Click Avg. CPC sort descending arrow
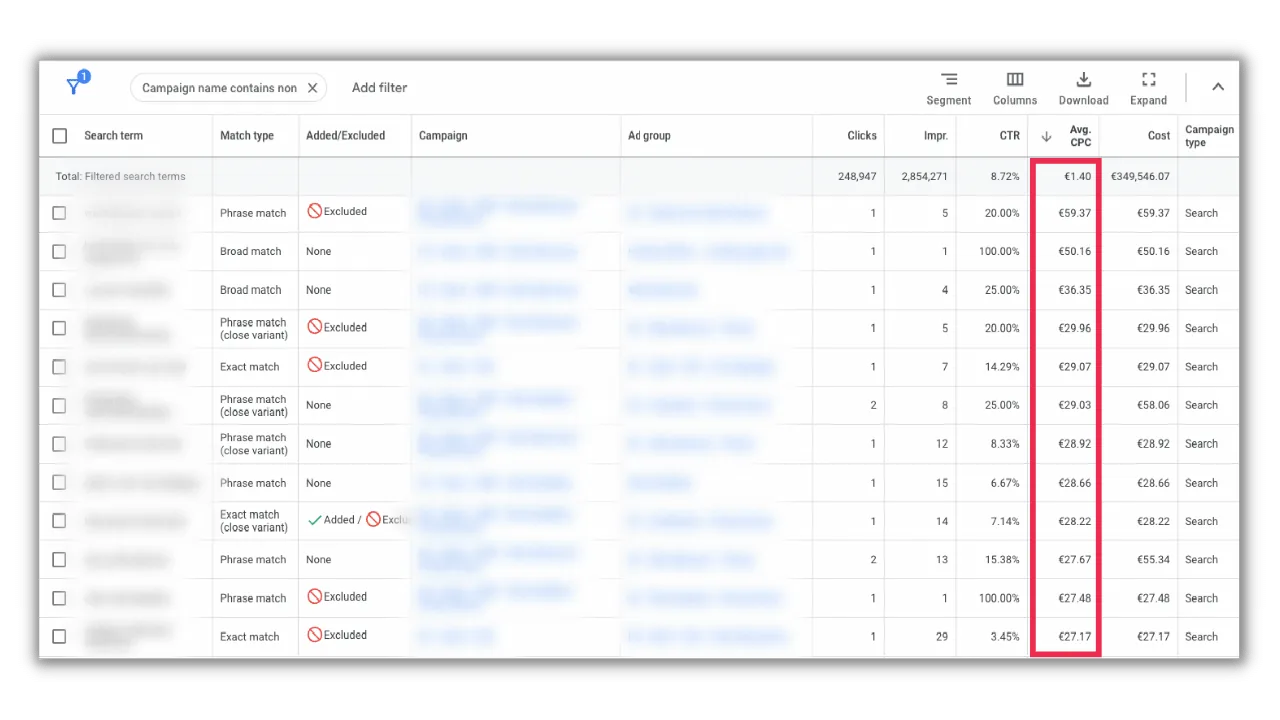The height and width of the screenshot is (720, 1280). click(x=1047, y=136)
